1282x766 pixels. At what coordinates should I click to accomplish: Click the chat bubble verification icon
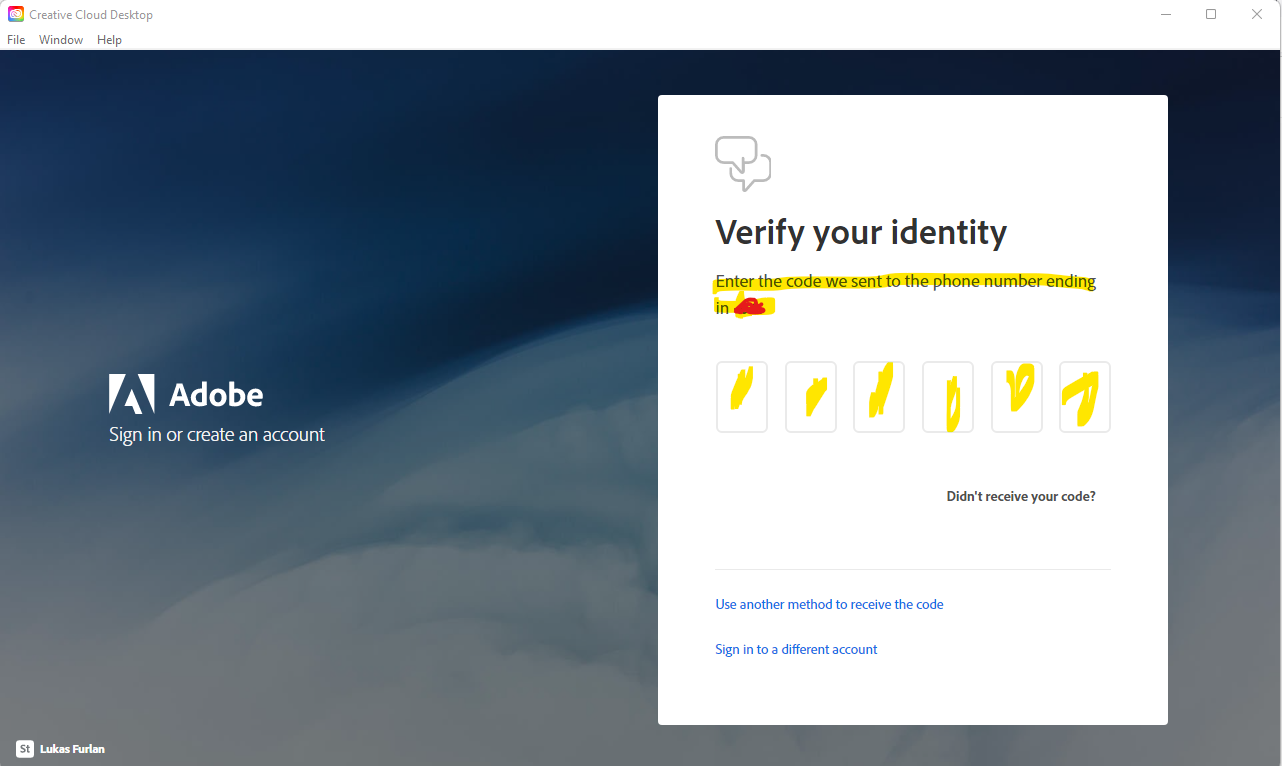click(742, 163)
